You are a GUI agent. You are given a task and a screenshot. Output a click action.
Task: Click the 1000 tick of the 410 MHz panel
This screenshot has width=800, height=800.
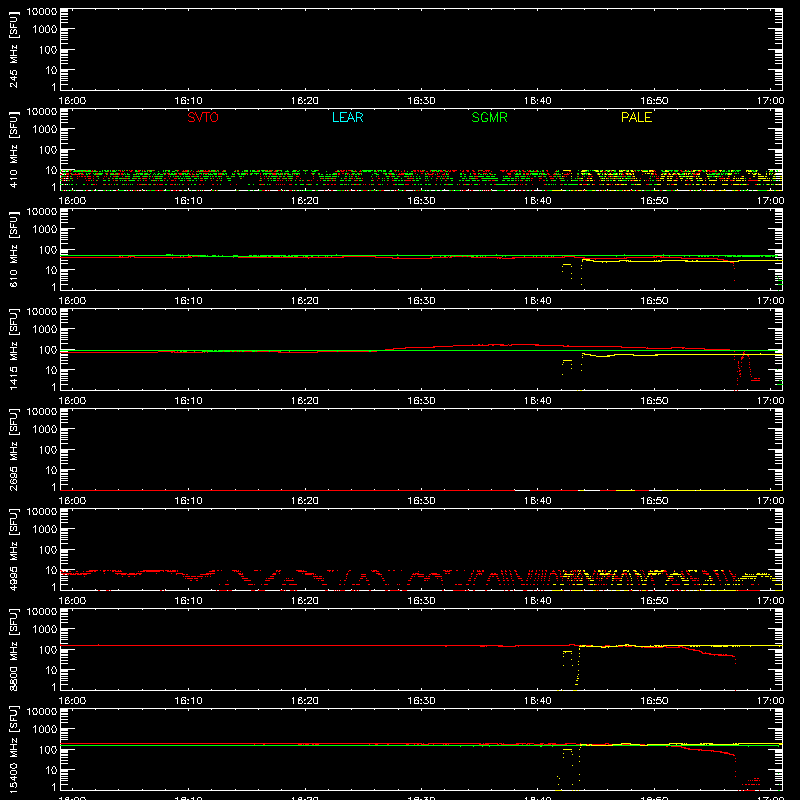point(45,130)
